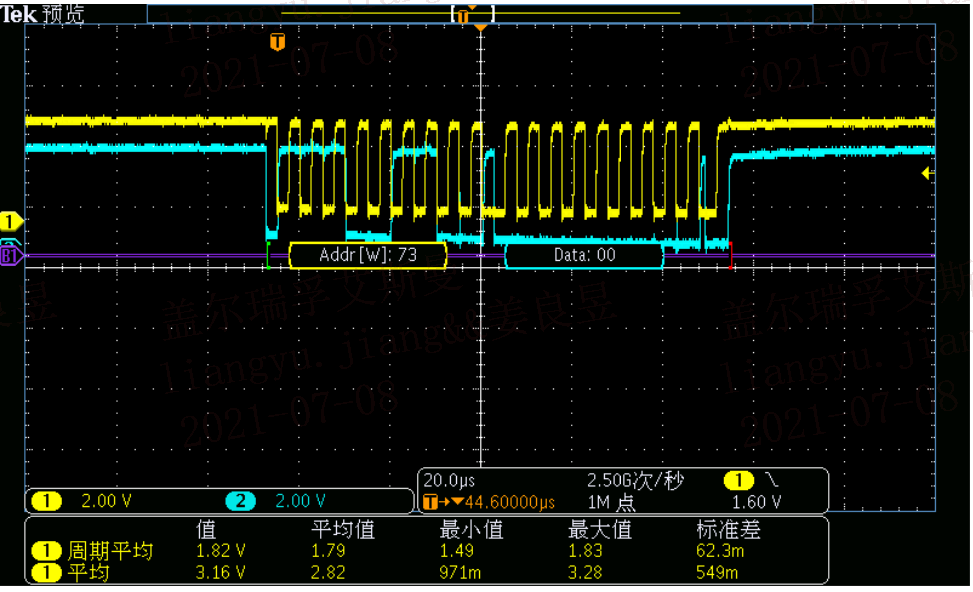Image resolution: width=973 pixels, height=592 pixels.
Task: Click the timebase value 20.0µs
Action: 449,480
